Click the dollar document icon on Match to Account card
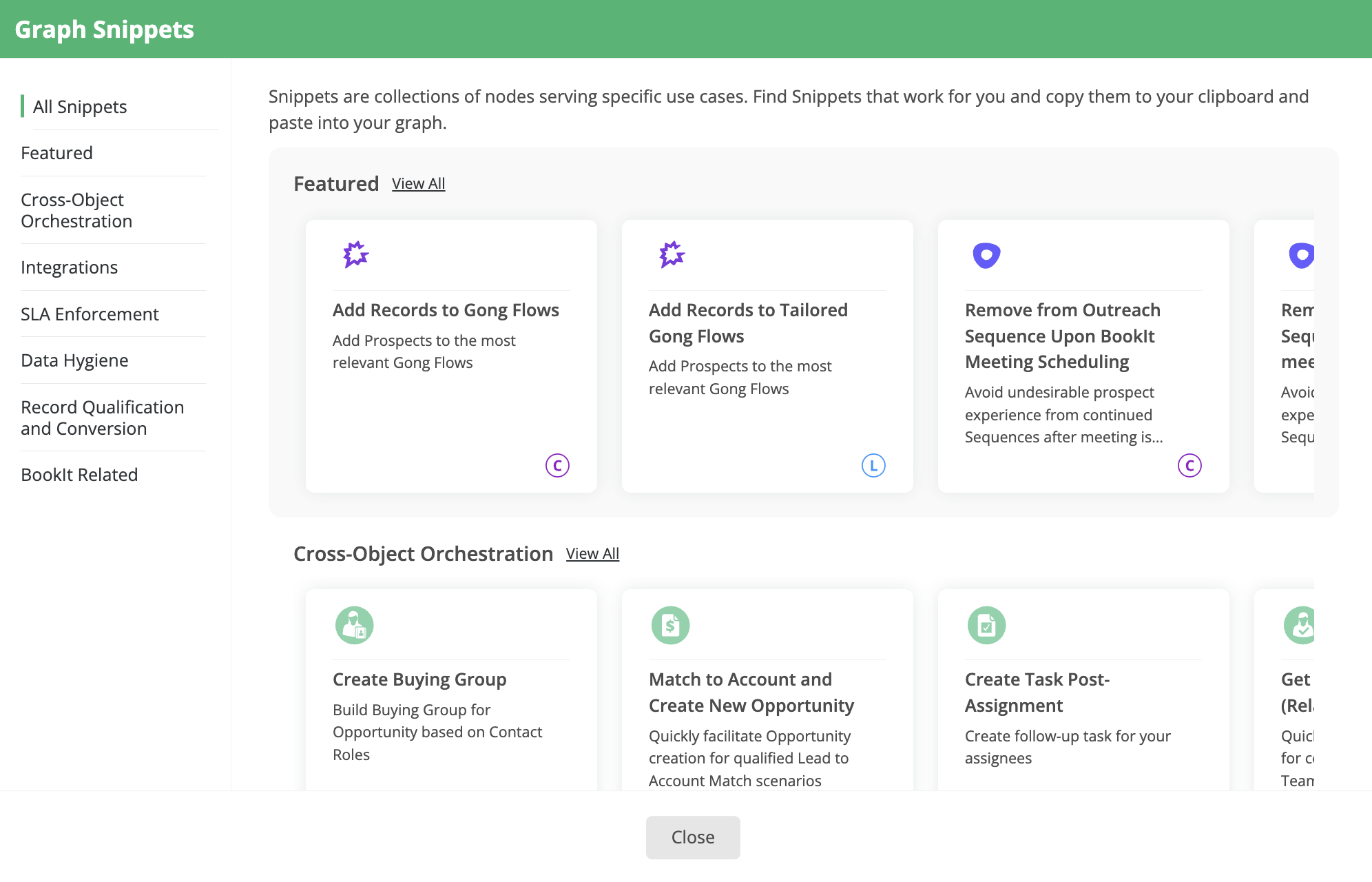This screenshot has width=1372, height=882. (670, 625)
